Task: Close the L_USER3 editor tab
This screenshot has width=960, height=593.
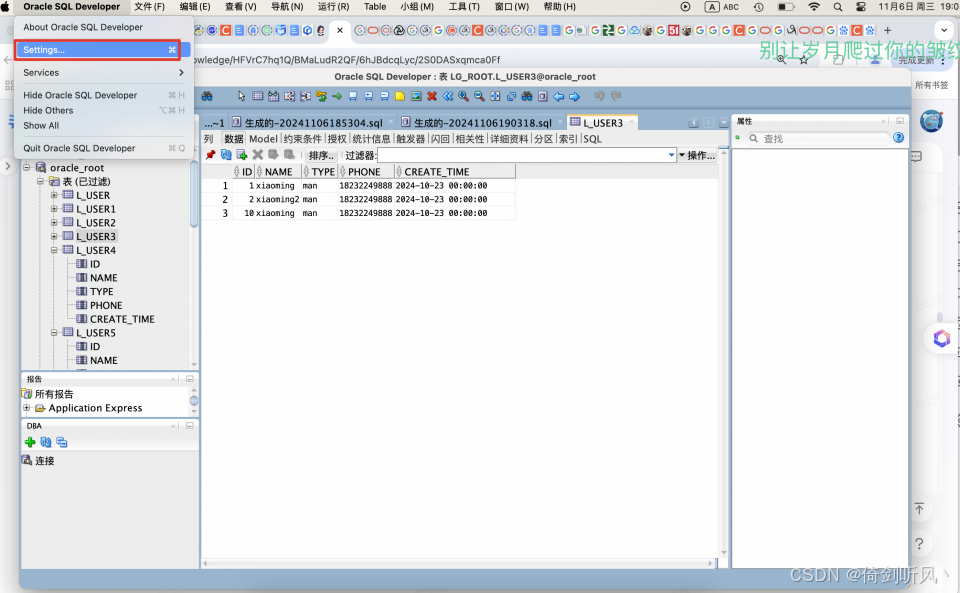Action: pyautogui.click(x=631, y=122)
